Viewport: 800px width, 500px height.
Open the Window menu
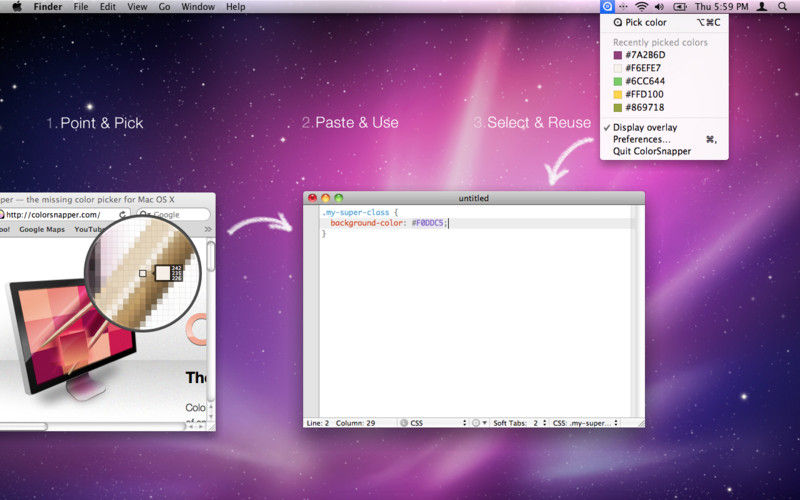tap(198, 7)
